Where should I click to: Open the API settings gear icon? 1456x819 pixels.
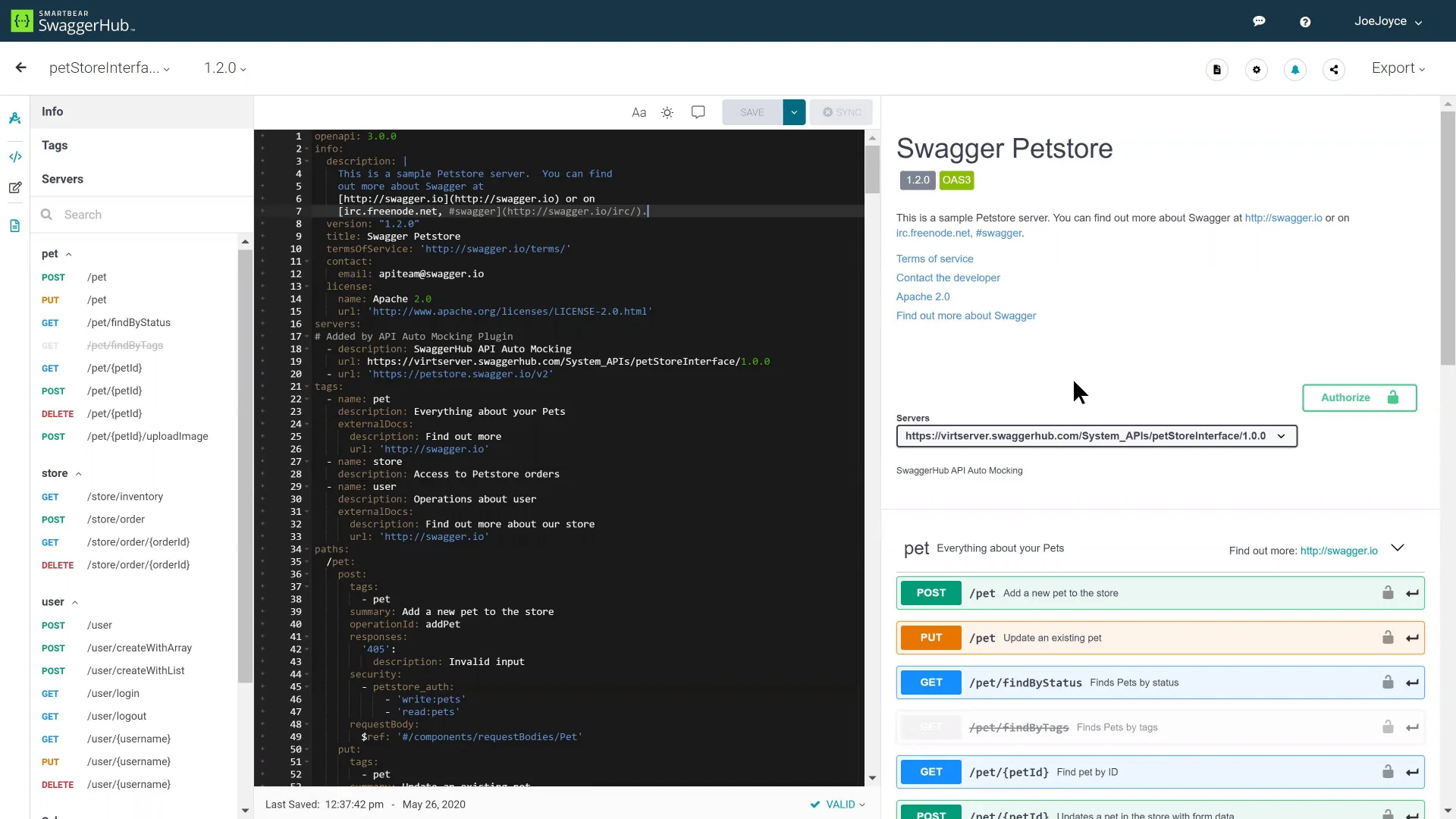(1257, 70)
